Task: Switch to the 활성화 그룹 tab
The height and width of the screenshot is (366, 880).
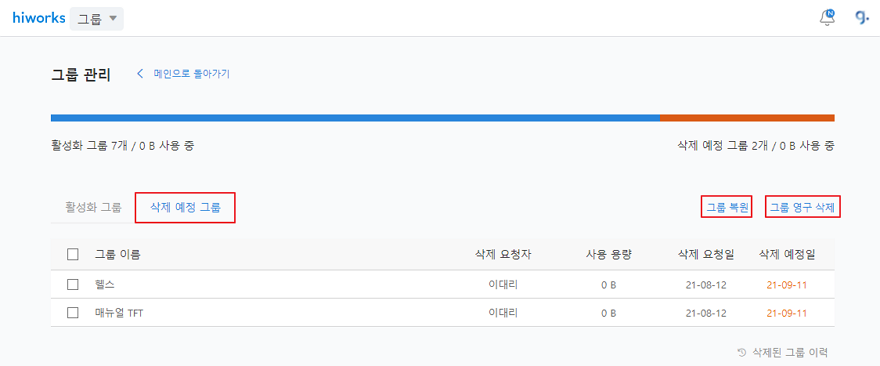Action: [93, 207]
